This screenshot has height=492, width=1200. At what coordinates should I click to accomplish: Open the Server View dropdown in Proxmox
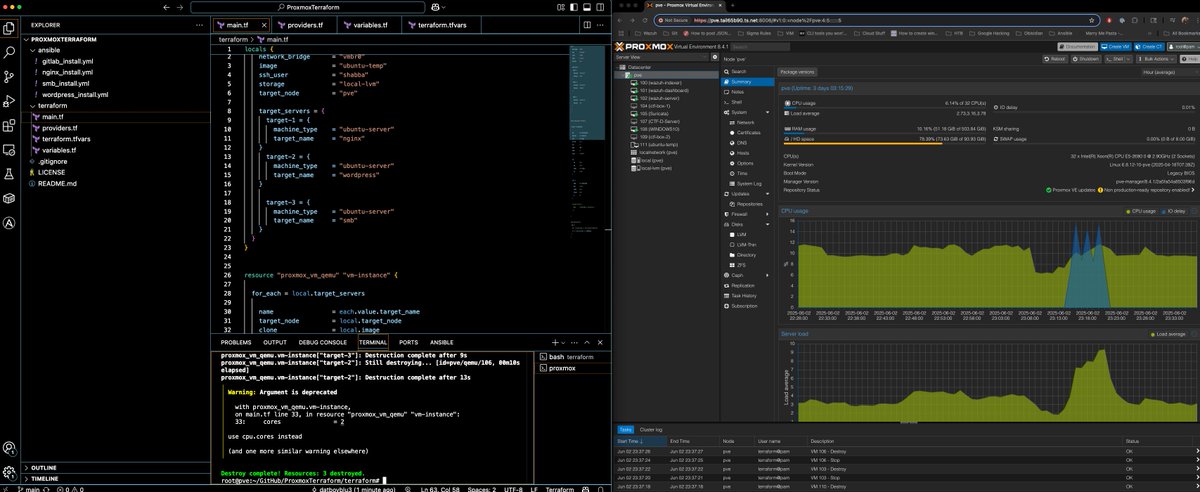point(661,59)
